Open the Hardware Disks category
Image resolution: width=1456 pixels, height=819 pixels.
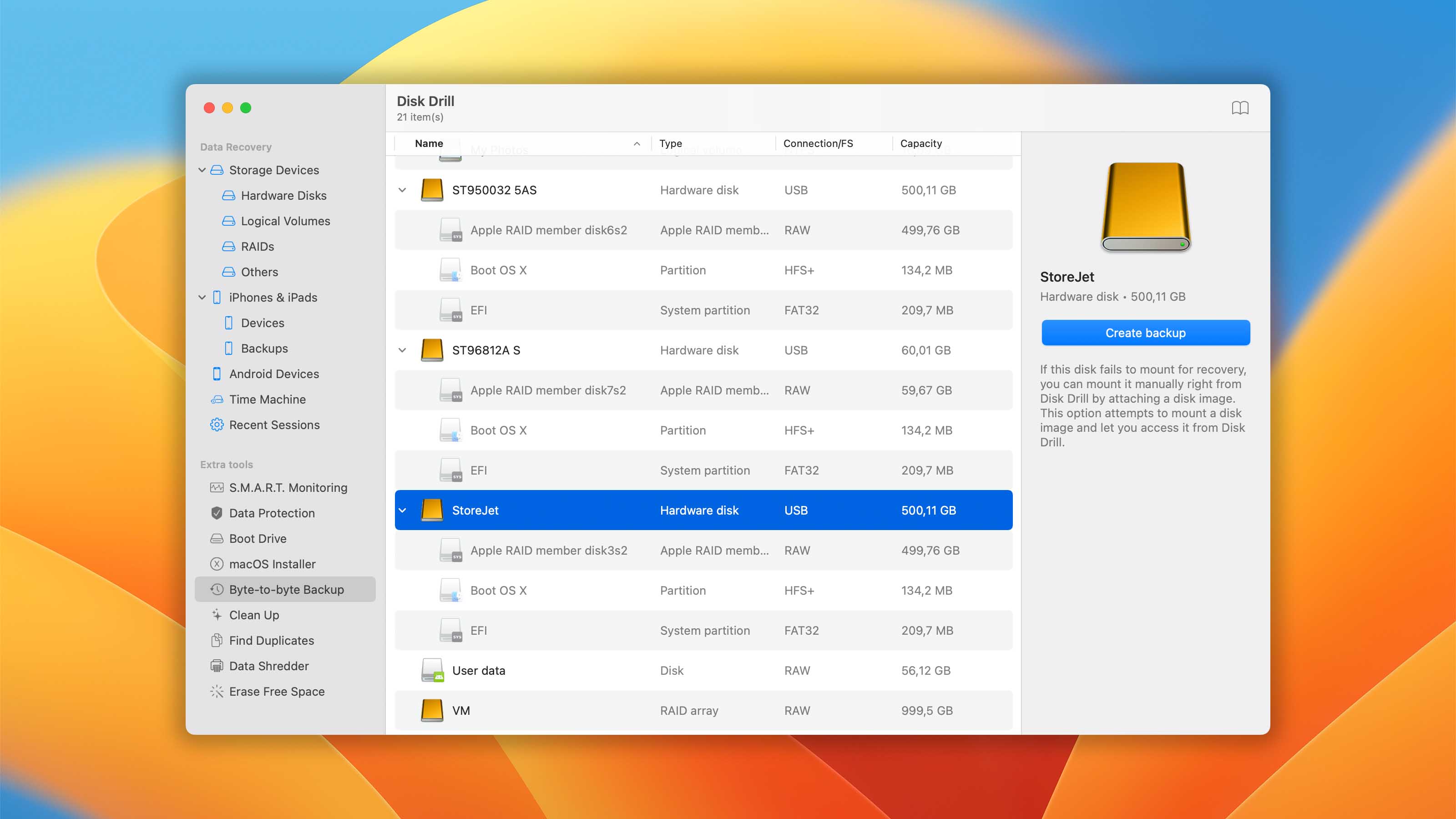[283, 196]
